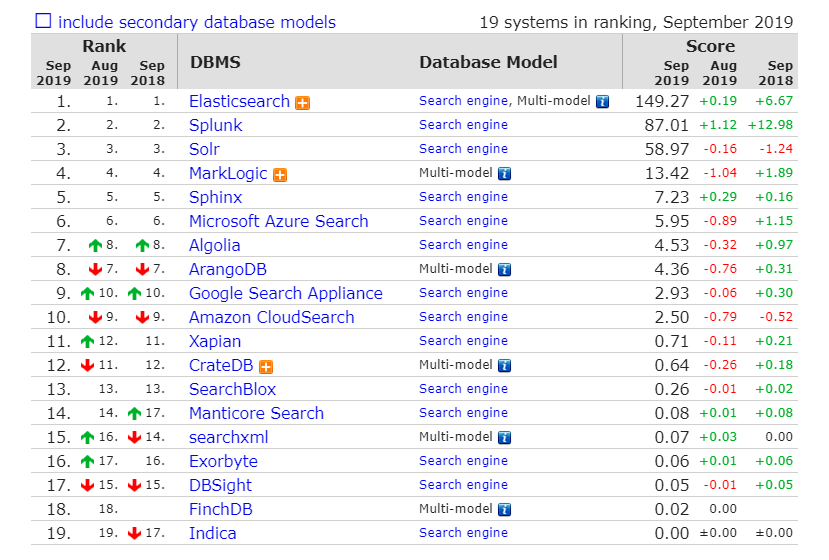Open the Google Search Appliance link

pos(285,293)
